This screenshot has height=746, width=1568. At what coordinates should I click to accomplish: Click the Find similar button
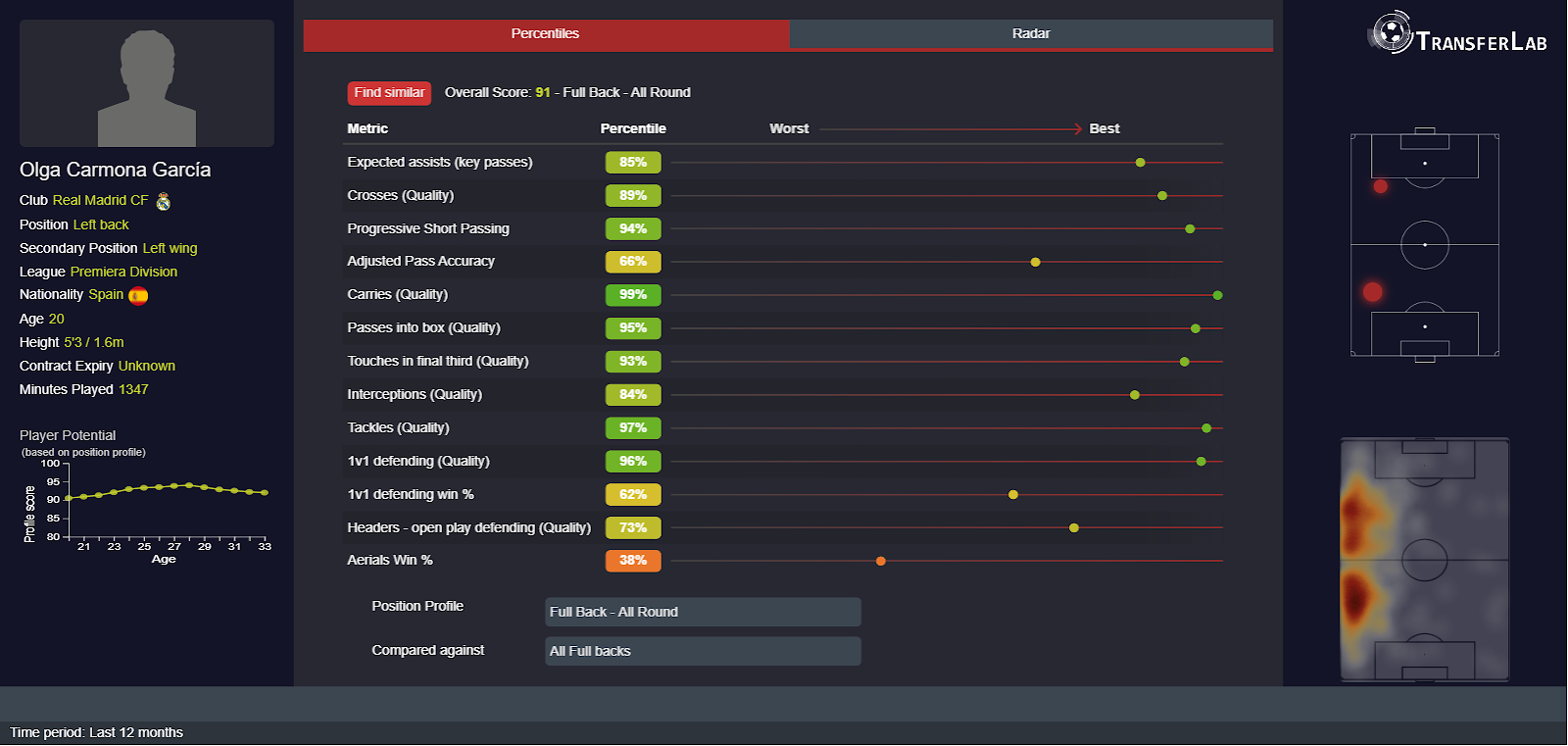389,93
